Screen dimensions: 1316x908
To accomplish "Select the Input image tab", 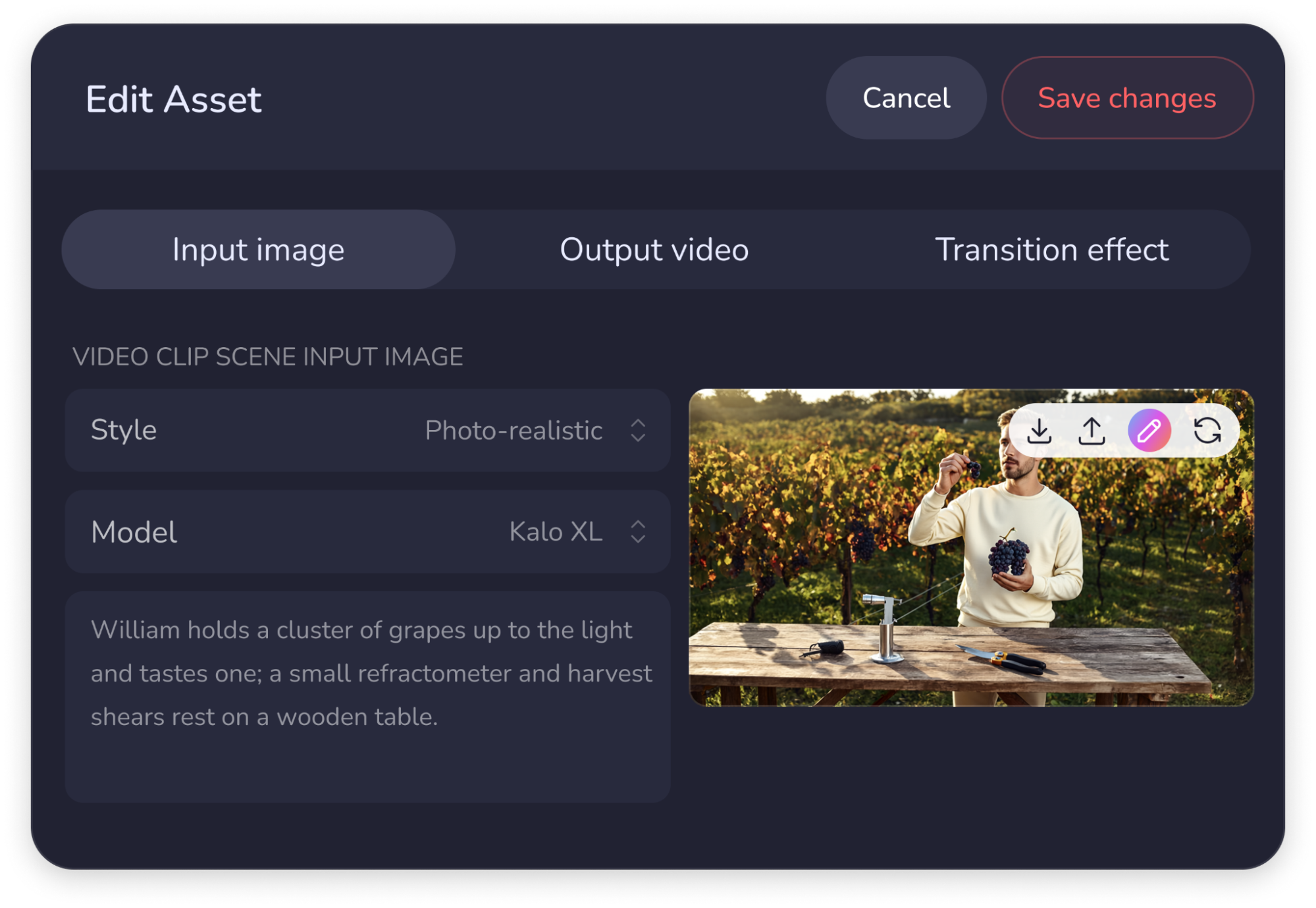I will click(x=258, y=250).
